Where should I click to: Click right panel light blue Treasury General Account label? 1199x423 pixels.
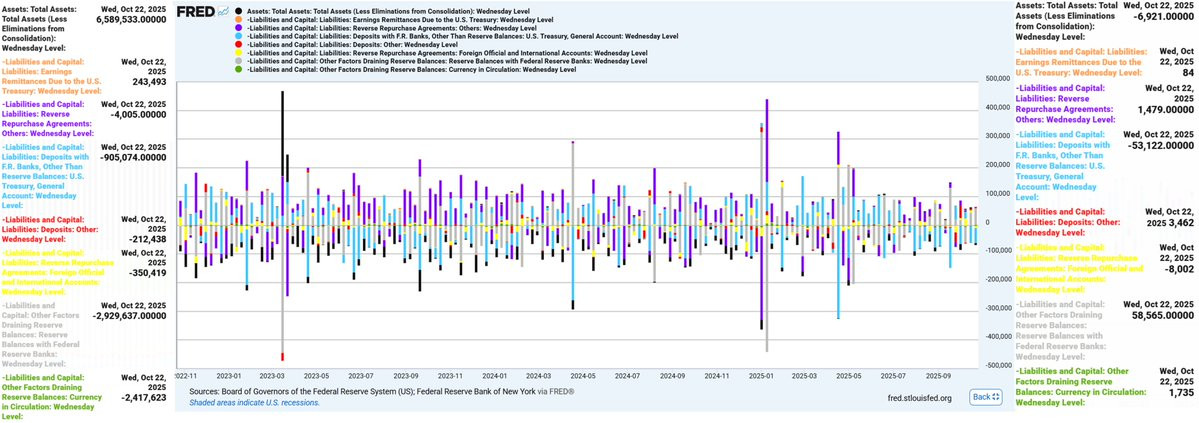pyautogui.click(x=1064, y=166)
